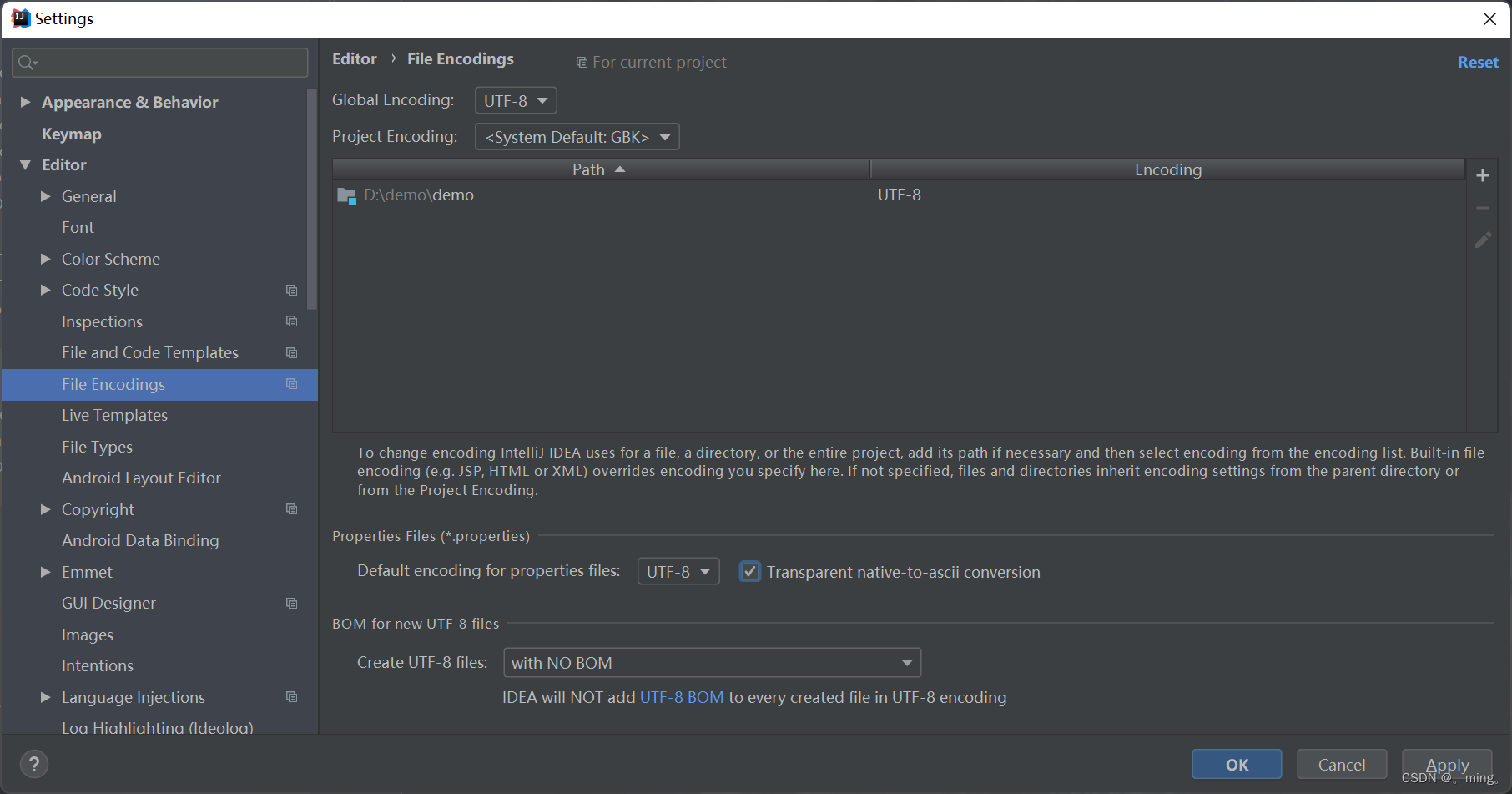Select Intentions in the settings tree
This screenshot has height=794, width=1512.
pos(98,666)
